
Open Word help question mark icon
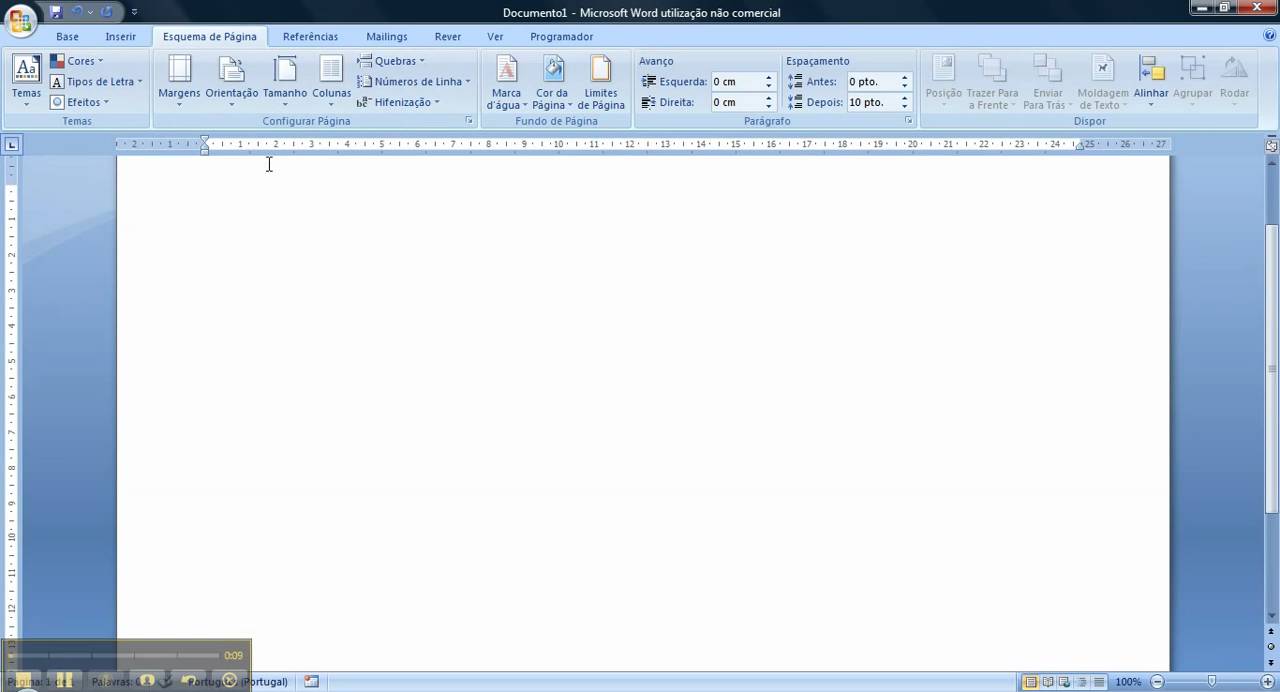[1269, 35]
